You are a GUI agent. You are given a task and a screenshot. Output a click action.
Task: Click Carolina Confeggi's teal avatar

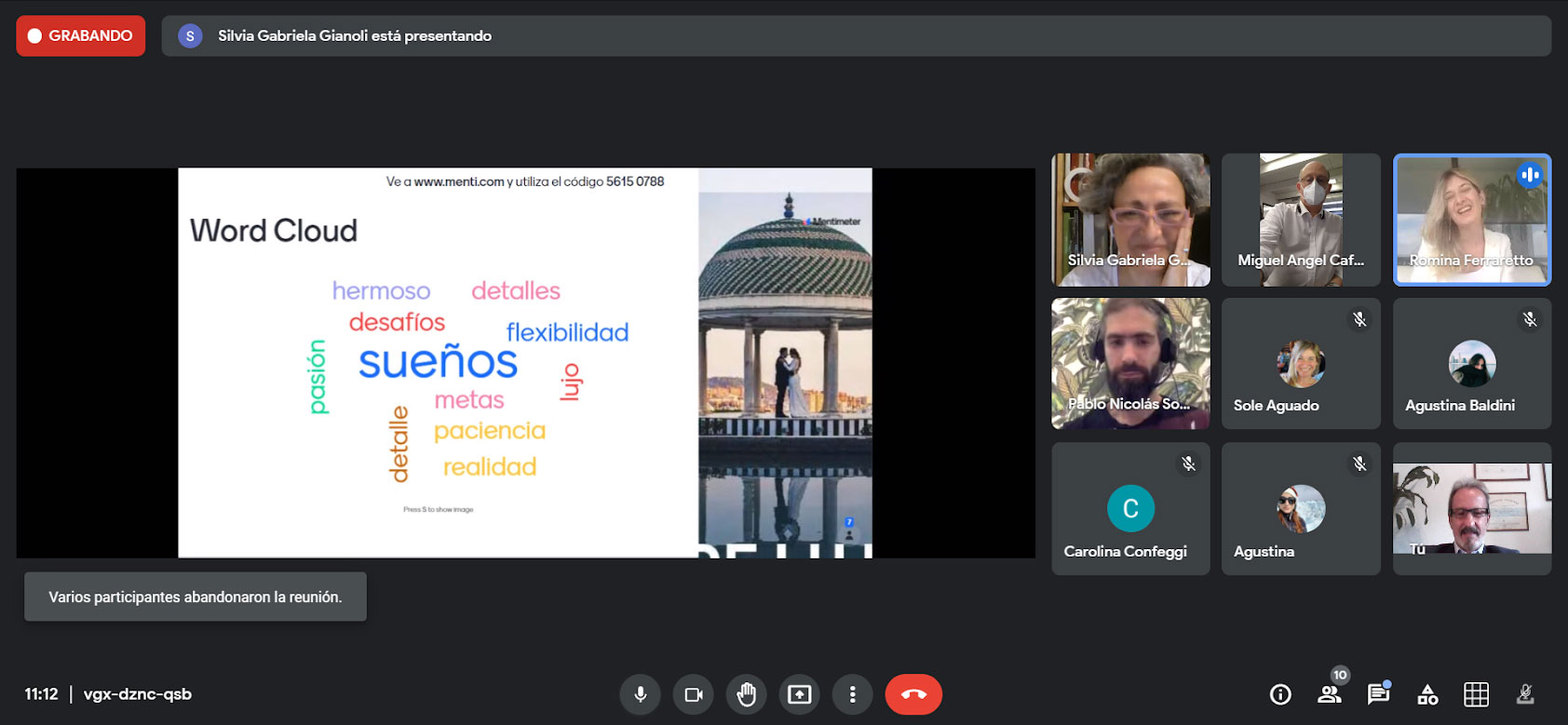(1130, 508)
